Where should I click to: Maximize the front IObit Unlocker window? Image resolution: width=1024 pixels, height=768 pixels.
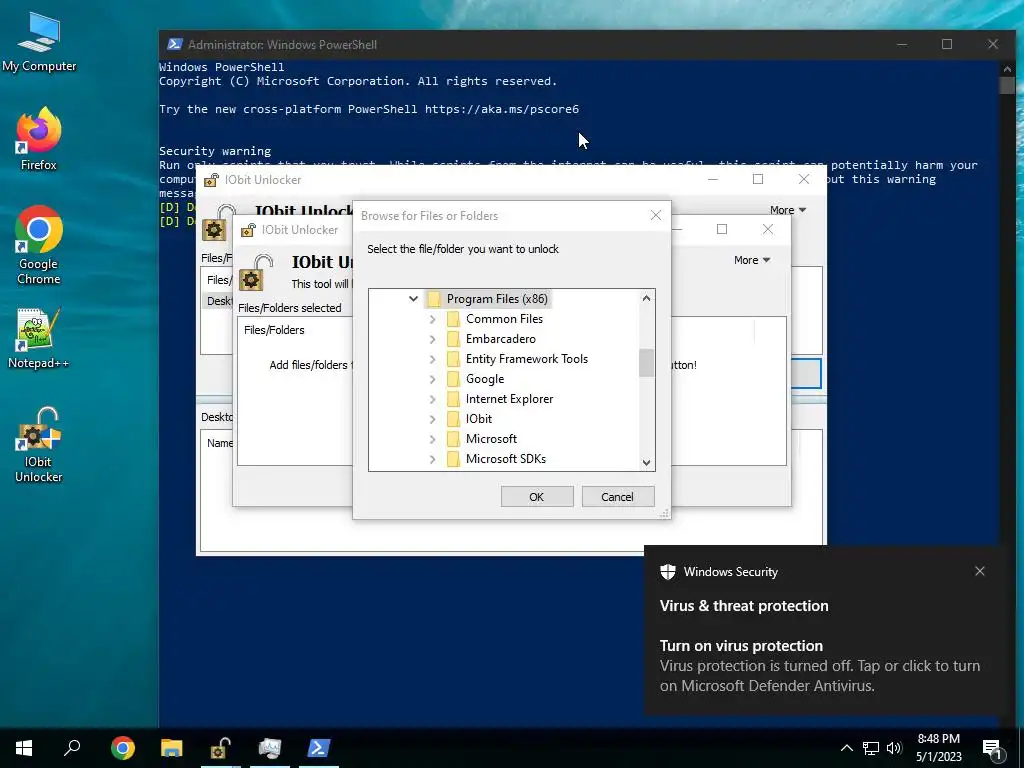coord(722,229)
